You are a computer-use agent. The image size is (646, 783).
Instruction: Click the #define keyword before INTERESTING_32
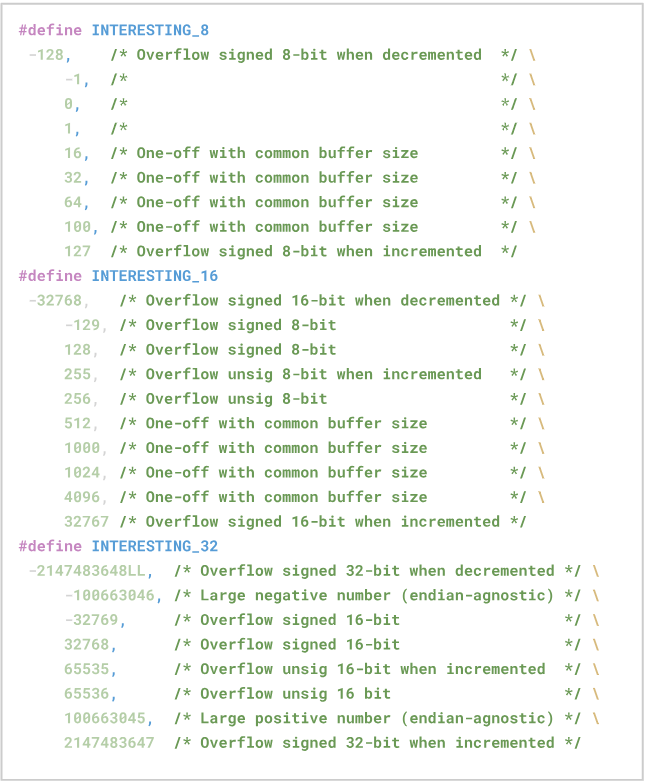51,546
